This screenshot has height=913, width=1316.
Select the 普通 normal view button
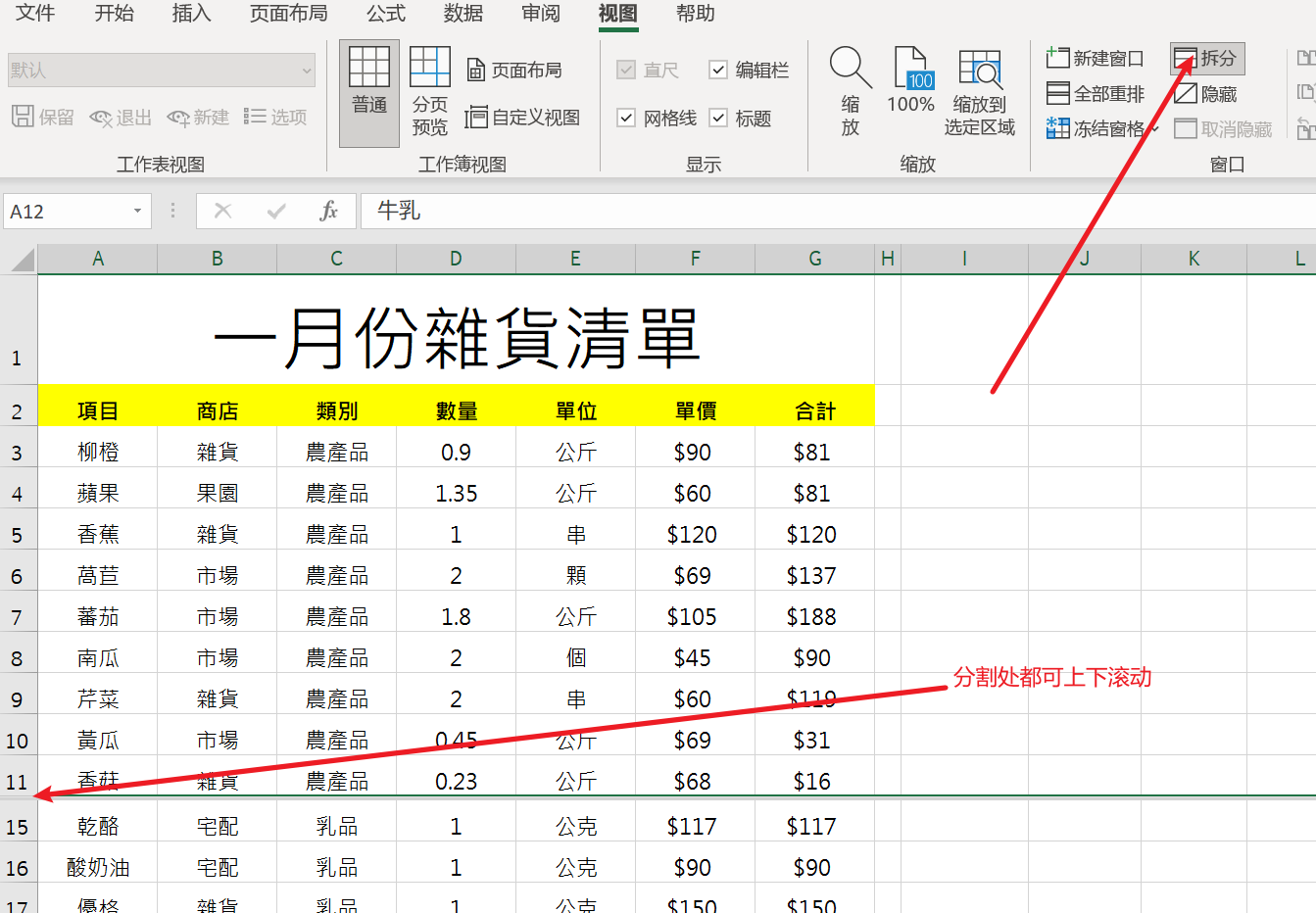[x=369, y=93]
